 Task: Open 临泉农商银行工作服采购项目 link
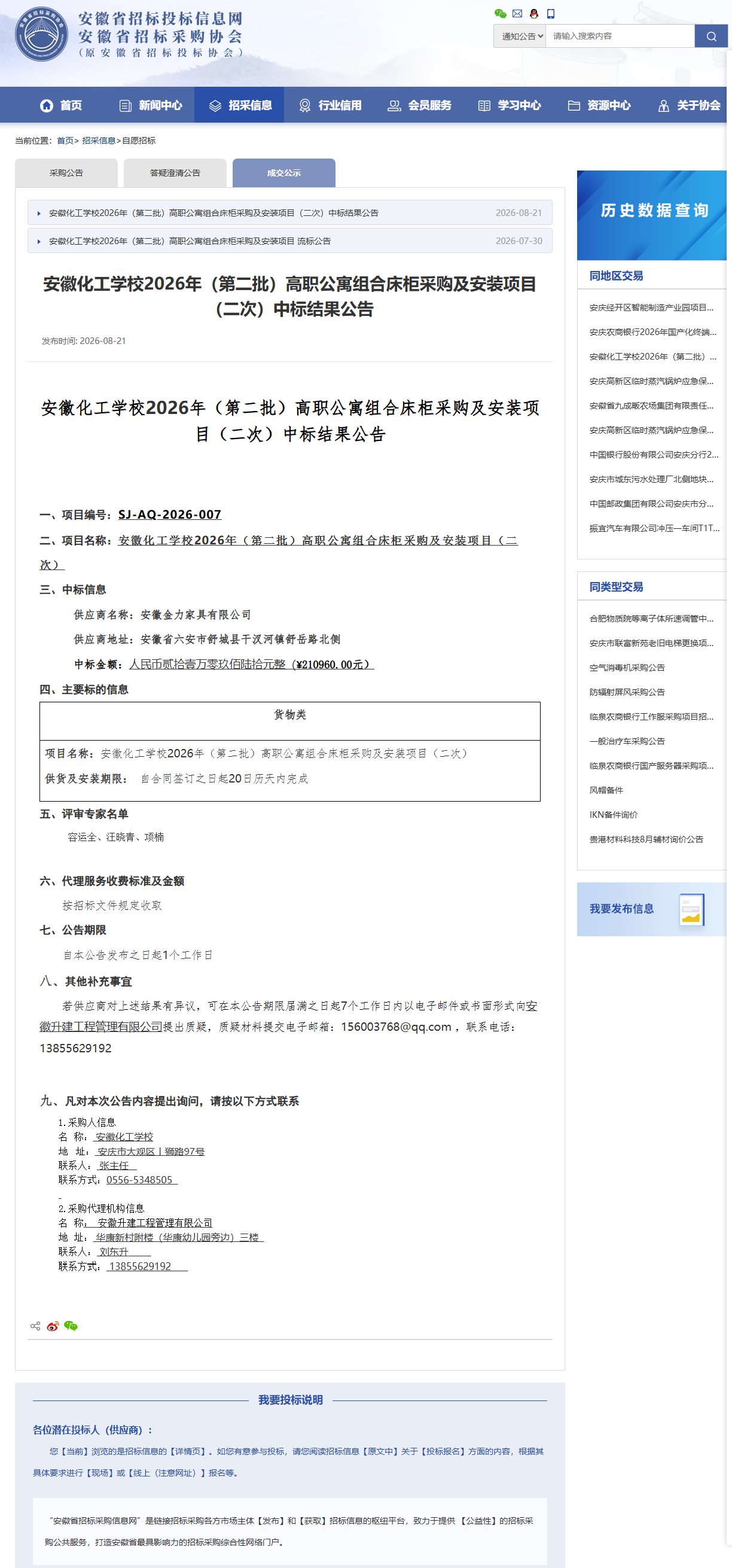[x=651, y=717]
